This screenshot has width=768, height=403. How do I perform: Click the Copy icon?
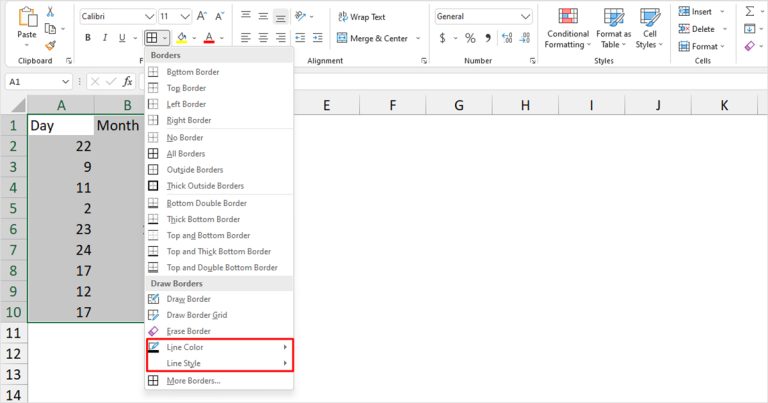[x=50, y=29]
